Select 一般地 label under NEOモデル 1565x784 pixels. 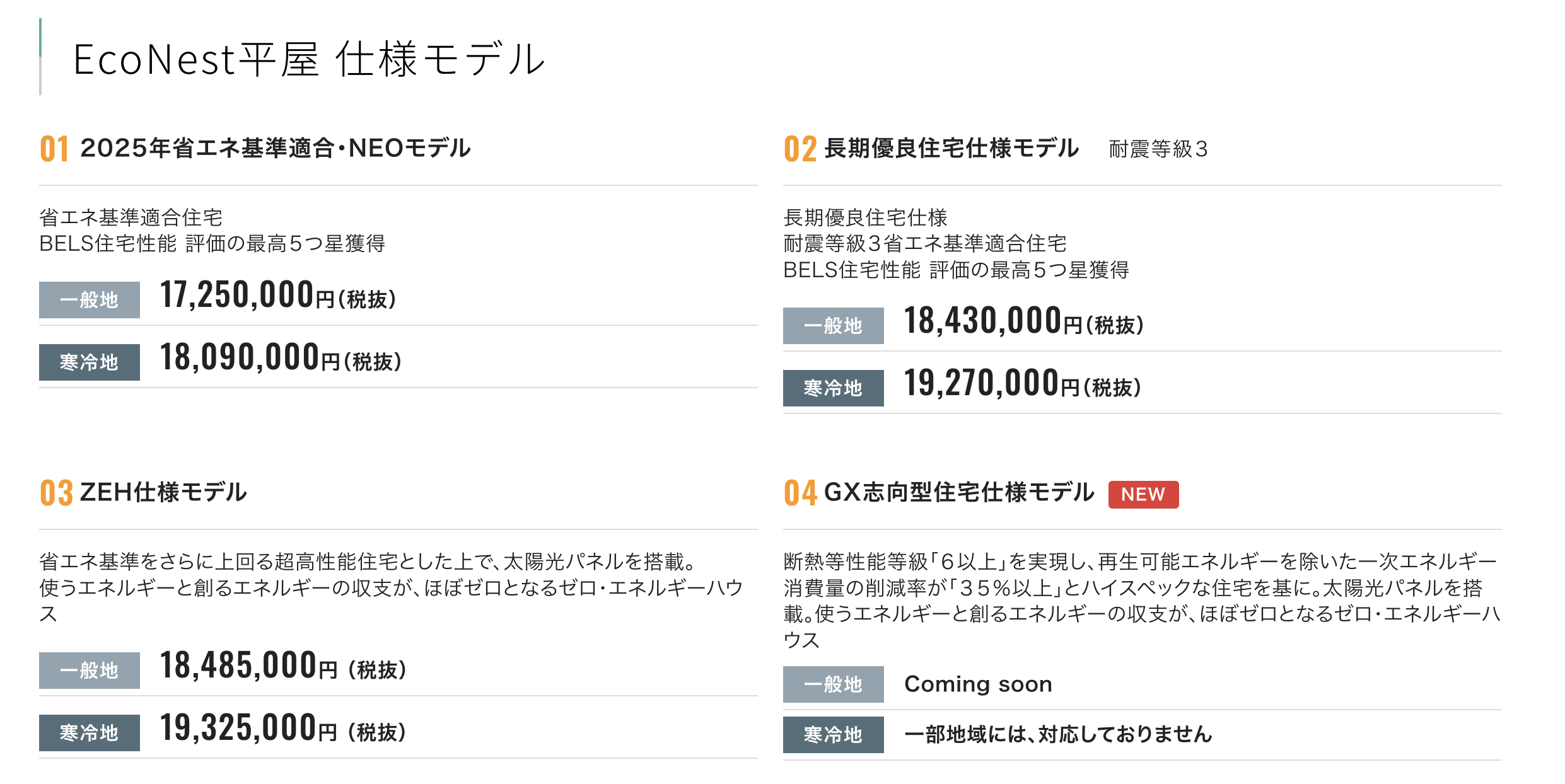[90, 300]
